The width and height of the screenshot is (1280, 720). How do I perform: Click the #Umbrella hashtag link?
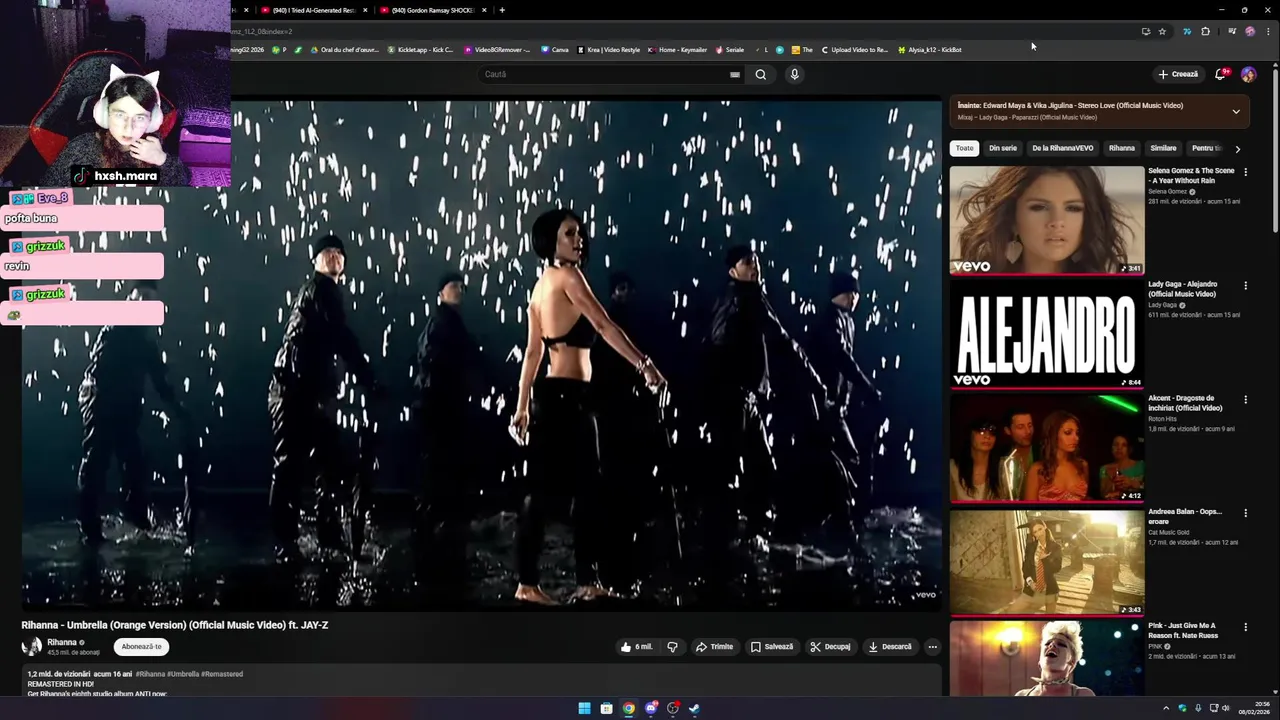182,674
